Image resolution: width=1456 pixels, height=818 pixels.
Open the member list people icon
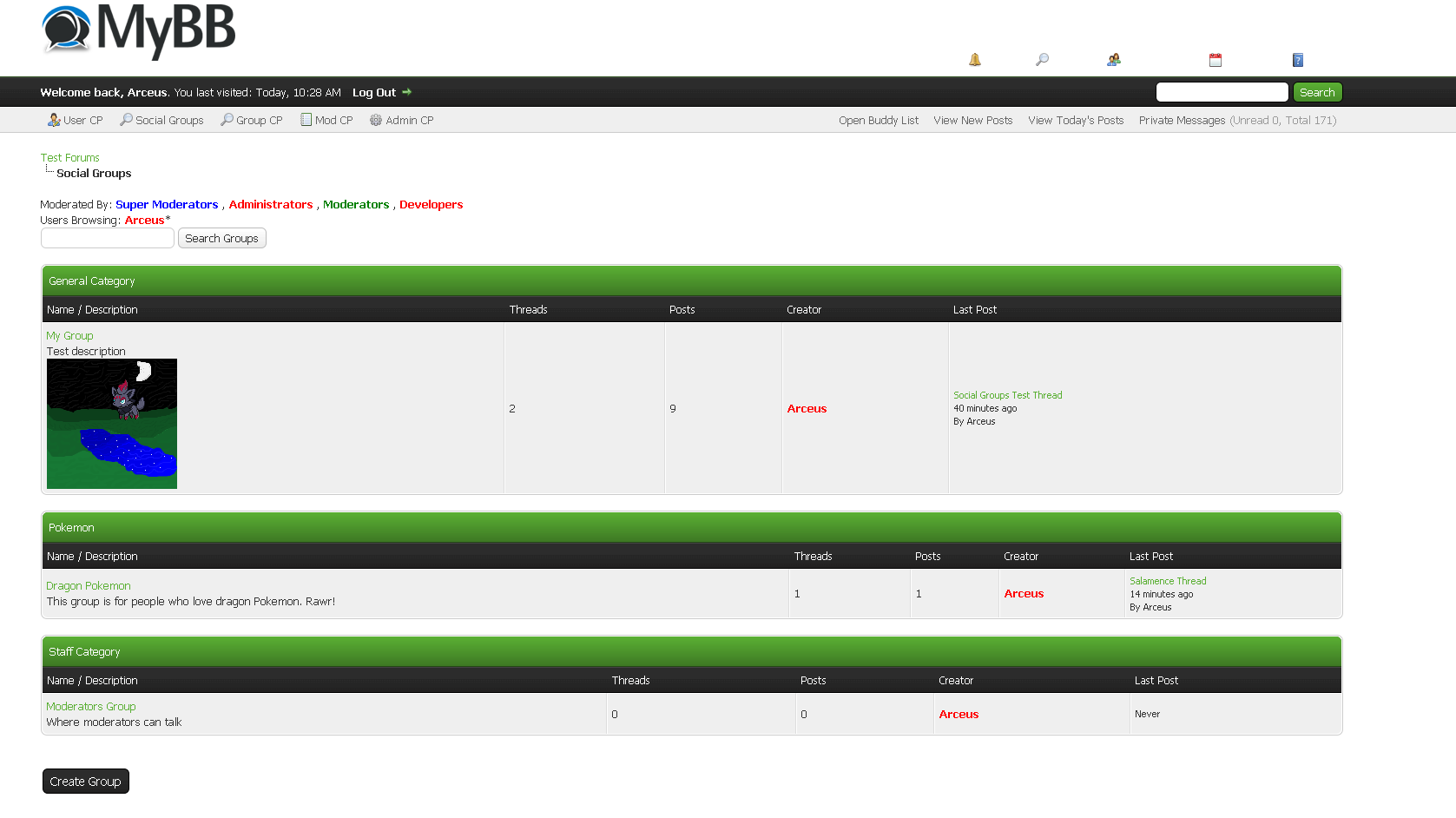(1114, 60)
